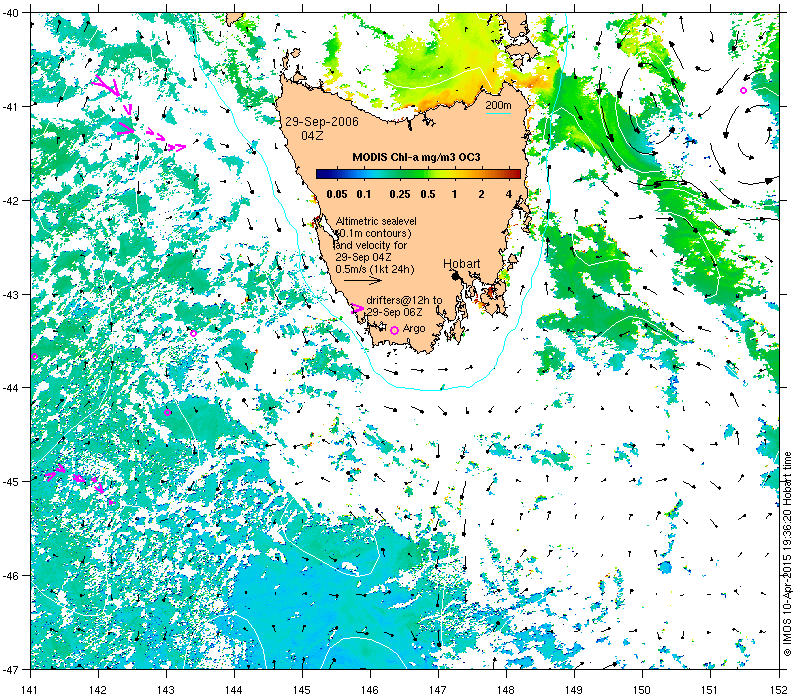Screen dimensions: 800x700
Task: Click the '-40' latitude axis label
Action: (x=11, y=13)
